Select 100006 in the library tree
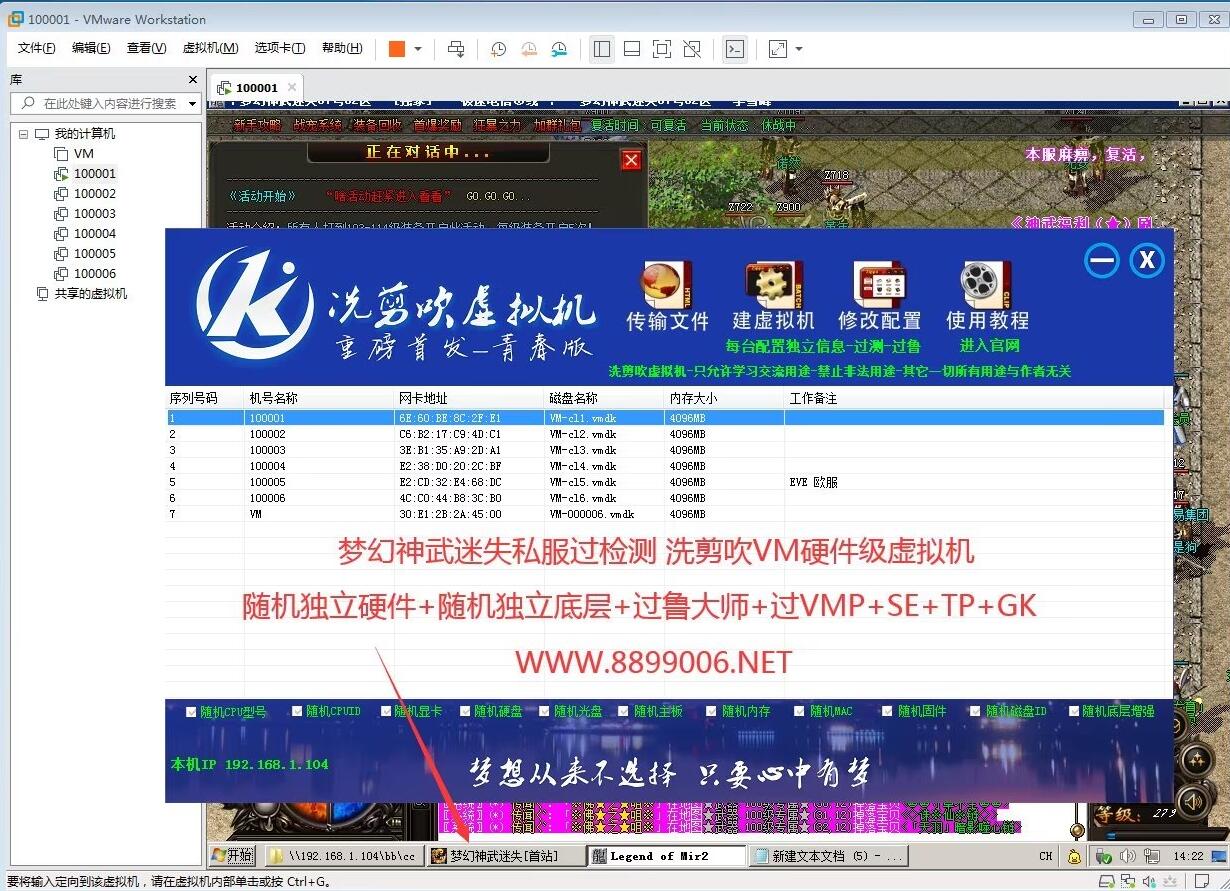1230x891 pixels. pos(95,273)
